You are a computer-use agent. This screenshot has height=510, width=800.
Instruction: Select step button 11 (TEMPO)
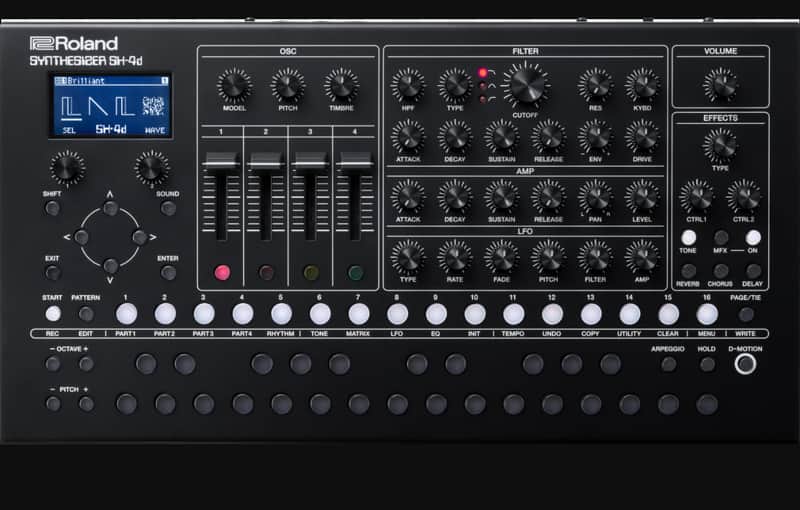[514, 314]
